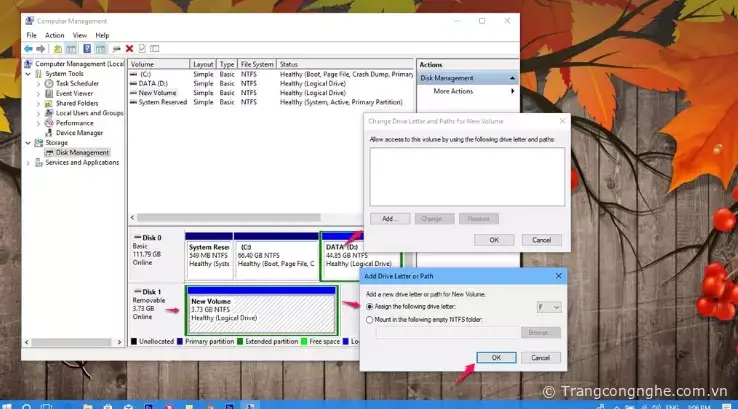The height and width of the screenshot is (409, 738).
Task: Click the Back arrow in the toolbar
Action: pyautogui.click(x=27, y=48)
